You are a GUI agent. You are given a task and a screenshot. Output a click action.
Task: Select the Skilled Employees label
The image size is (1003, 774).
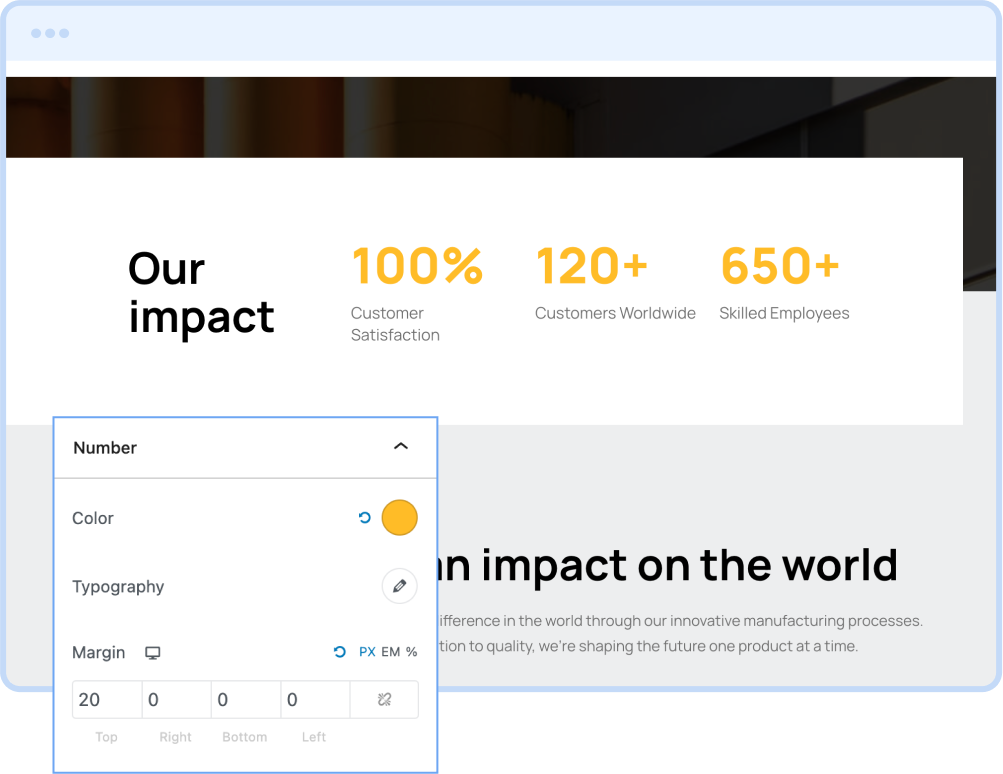pyautogui.click(x=784, y=313)
